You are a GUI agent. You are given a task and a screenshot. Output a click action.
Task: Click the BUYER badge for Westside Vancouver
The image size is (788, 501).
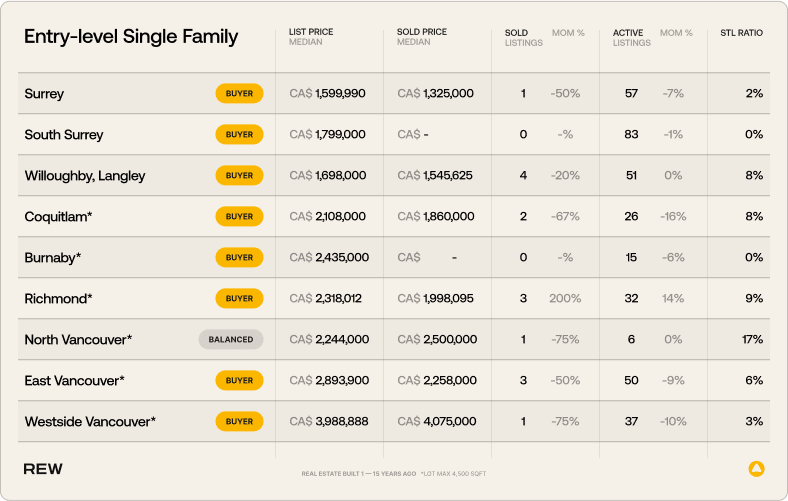tap(239, 421)
